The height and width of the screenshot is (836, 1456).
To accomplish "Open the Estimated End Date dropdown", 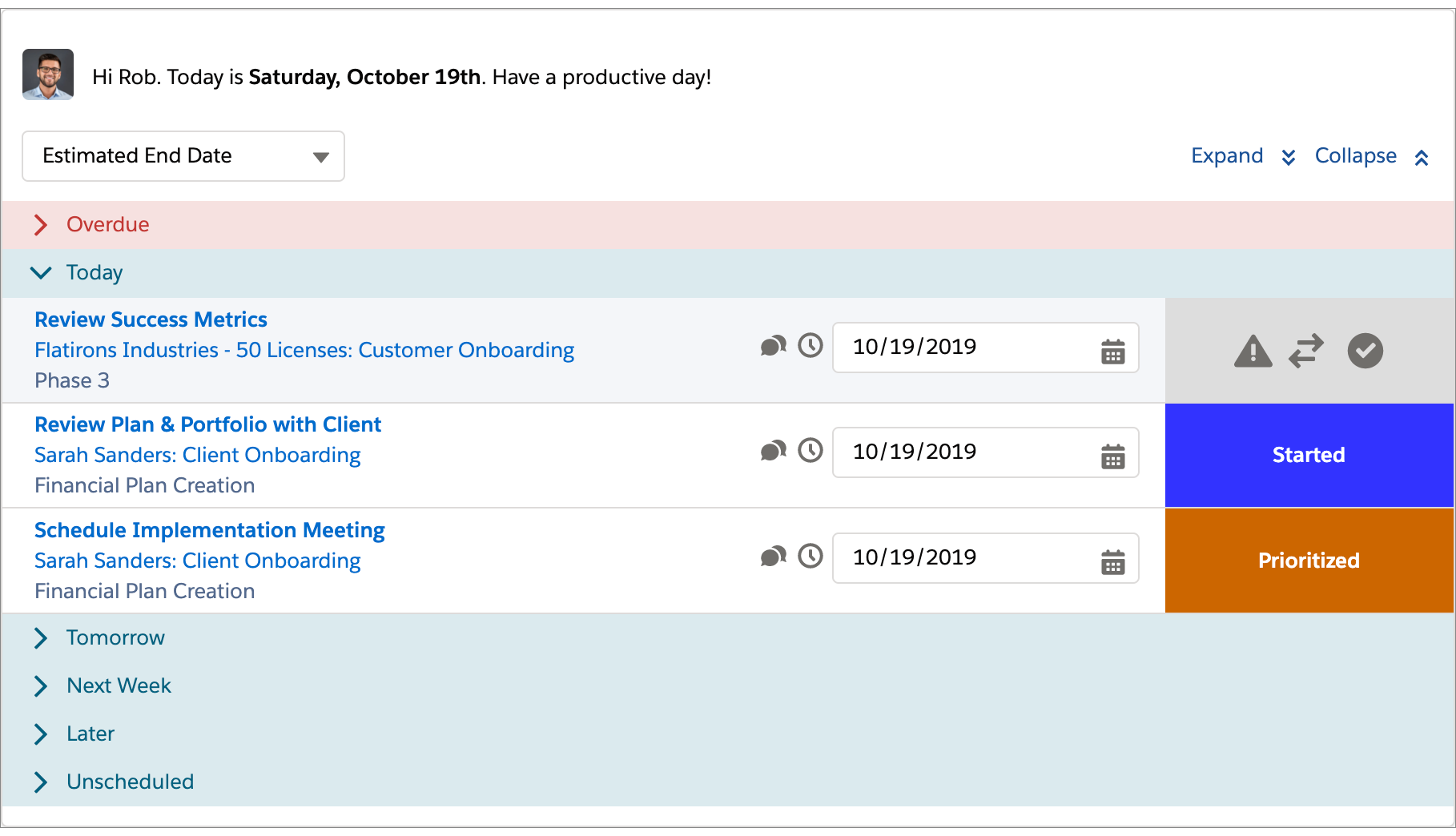I will 183,156.
